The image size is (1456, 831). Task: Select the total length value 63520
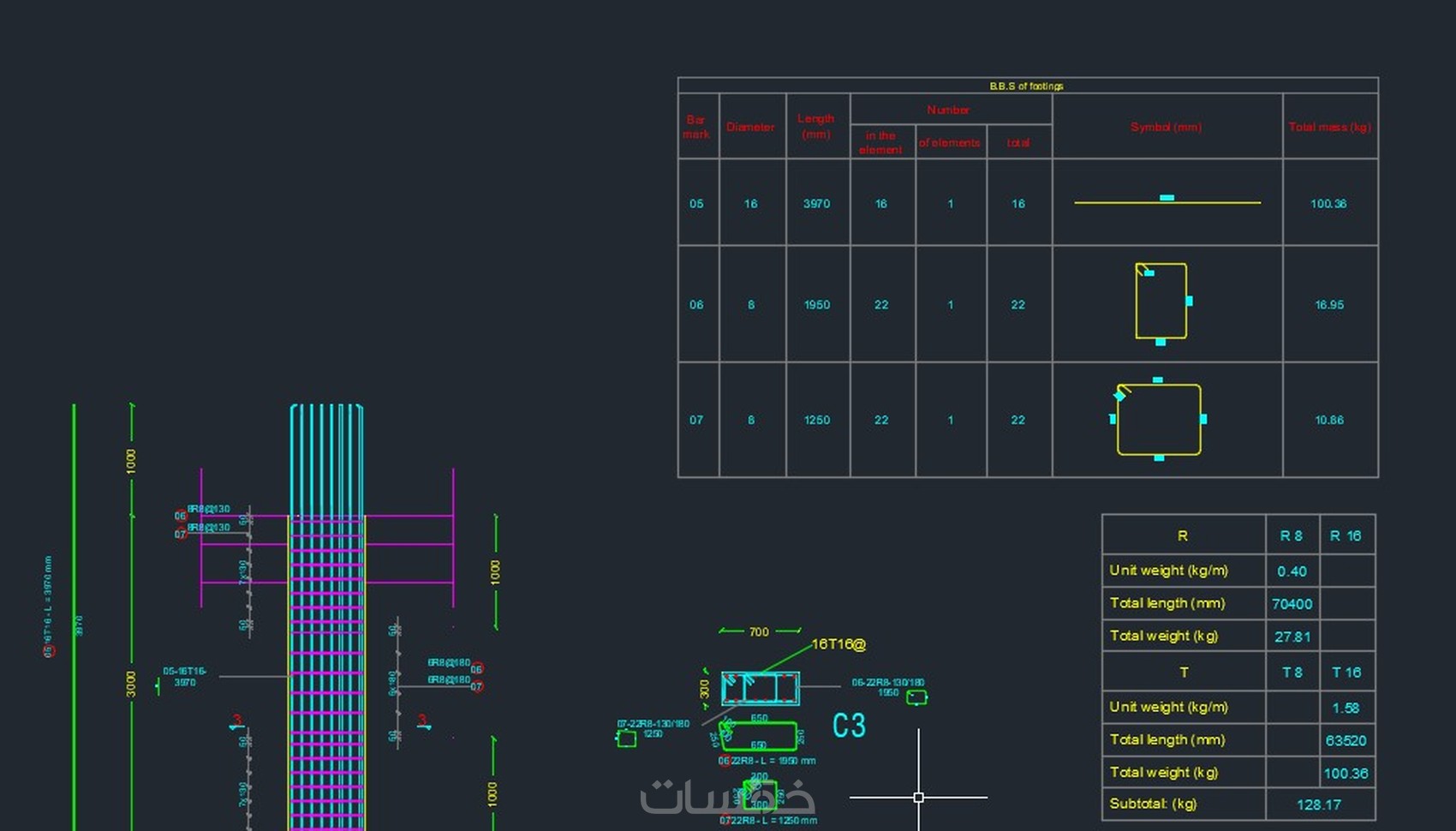[x=1346, y=740]
